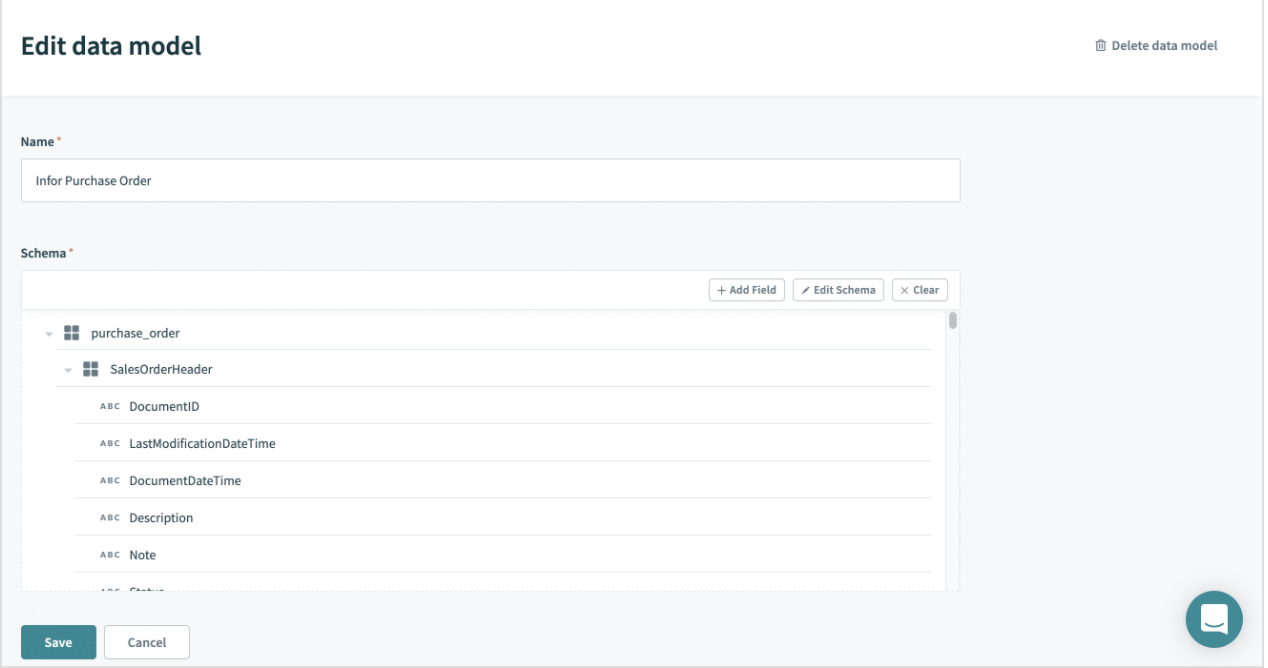Collapse the SalesOrderHeader tree node
Screen dimensions: 1268x668
point(68,368)
